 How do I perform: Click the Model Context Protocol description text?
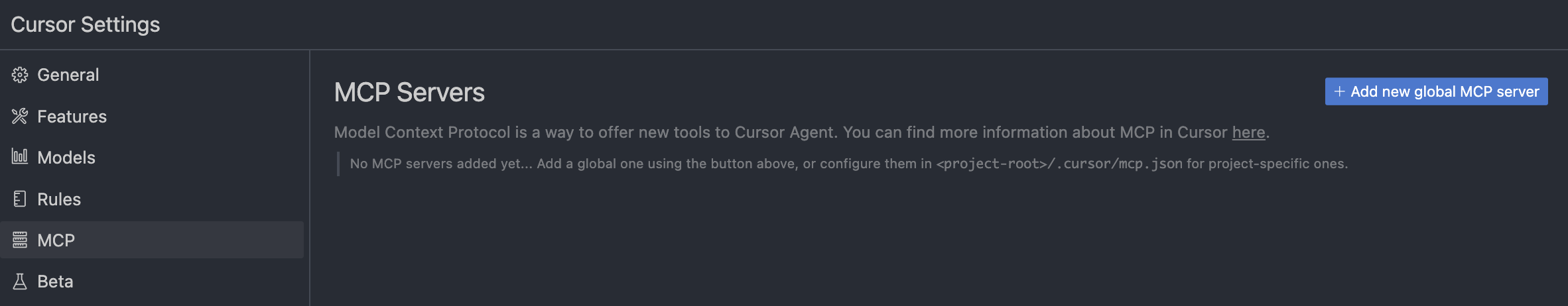(801, 132)
